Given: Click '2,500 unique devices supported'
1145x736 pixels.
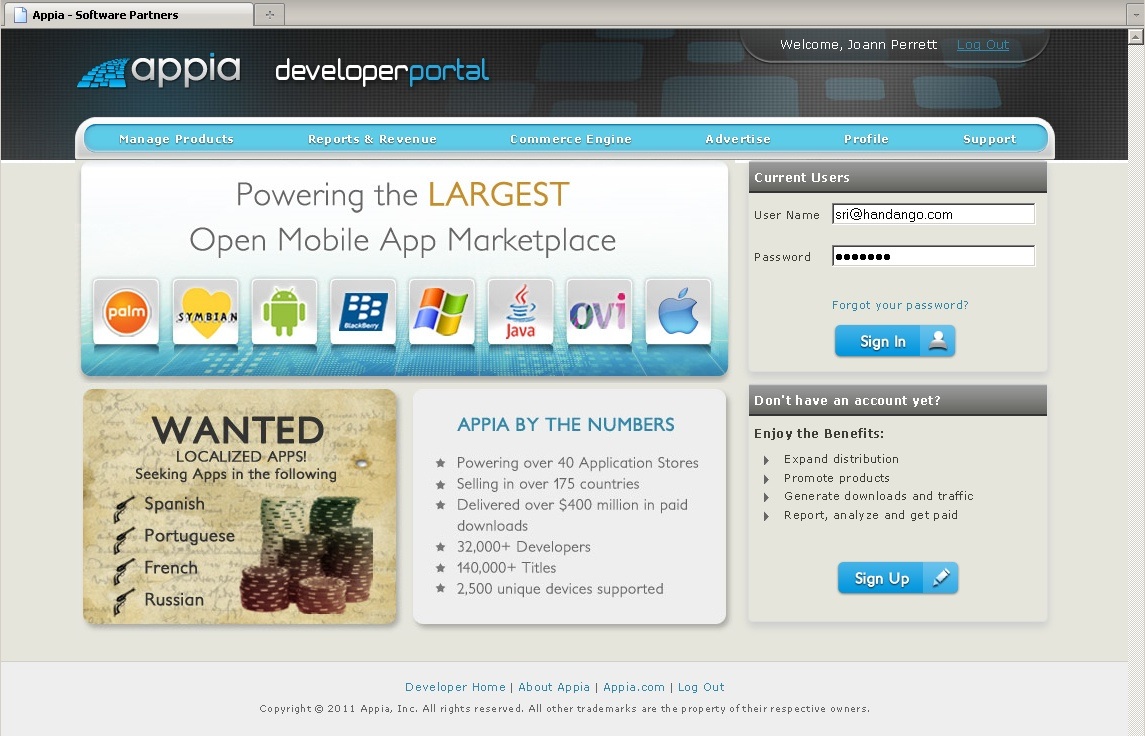Looking at the screenshot, I should coord(560,589).
